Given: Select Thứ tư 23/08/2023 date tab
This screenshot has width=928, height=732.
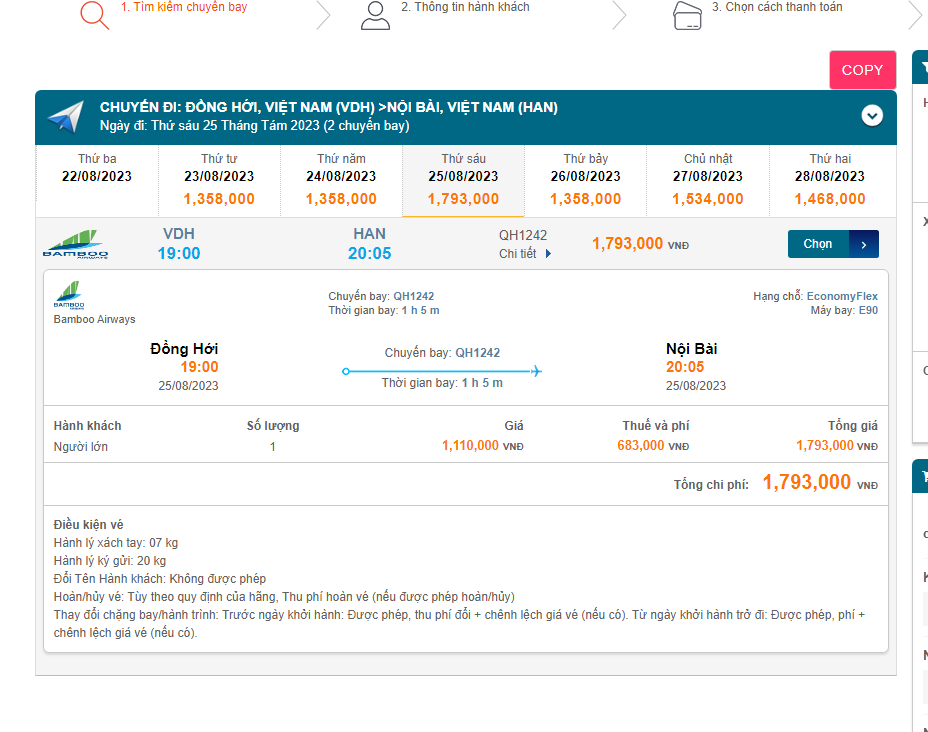Looking at the screenshot, I should pyautogui.click(x=219, y=180).
